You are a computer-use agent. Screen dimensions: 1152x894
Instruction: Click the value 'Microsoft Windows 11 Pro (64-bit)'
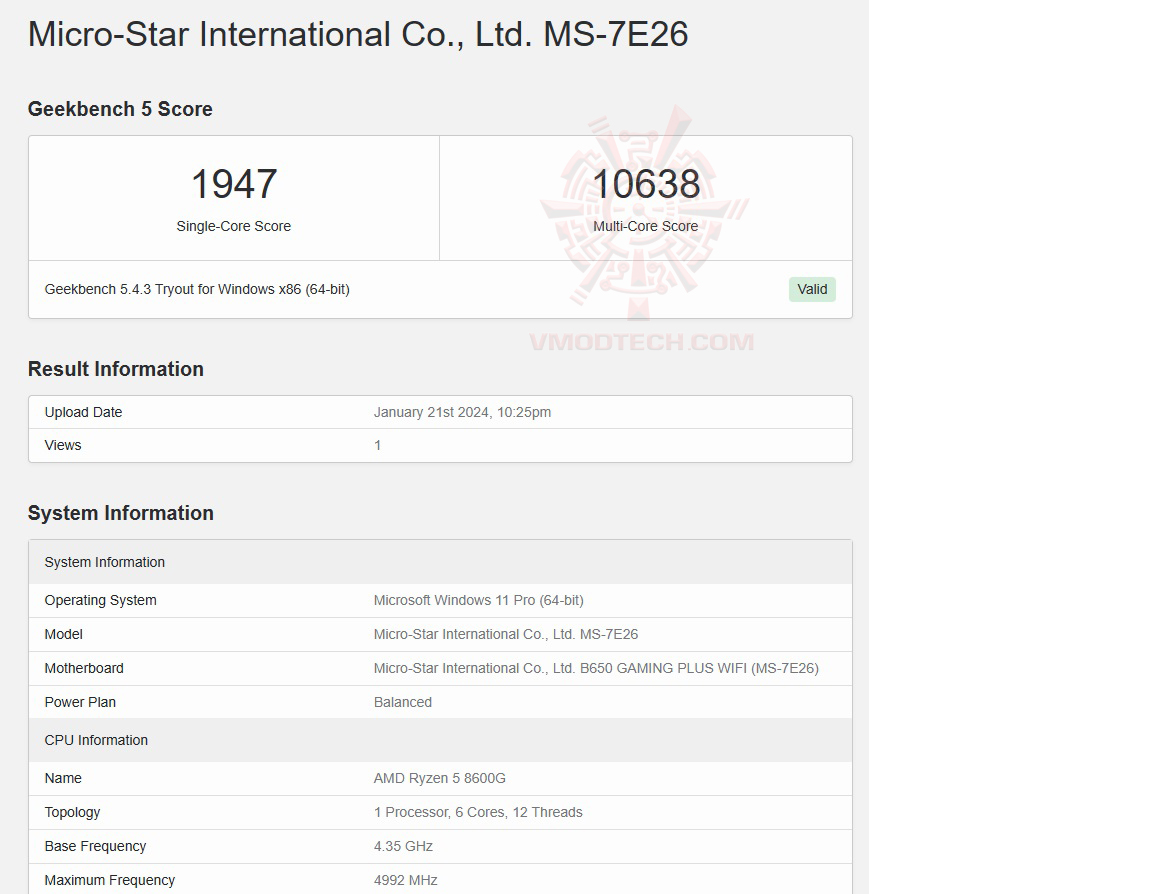point(478,600)
